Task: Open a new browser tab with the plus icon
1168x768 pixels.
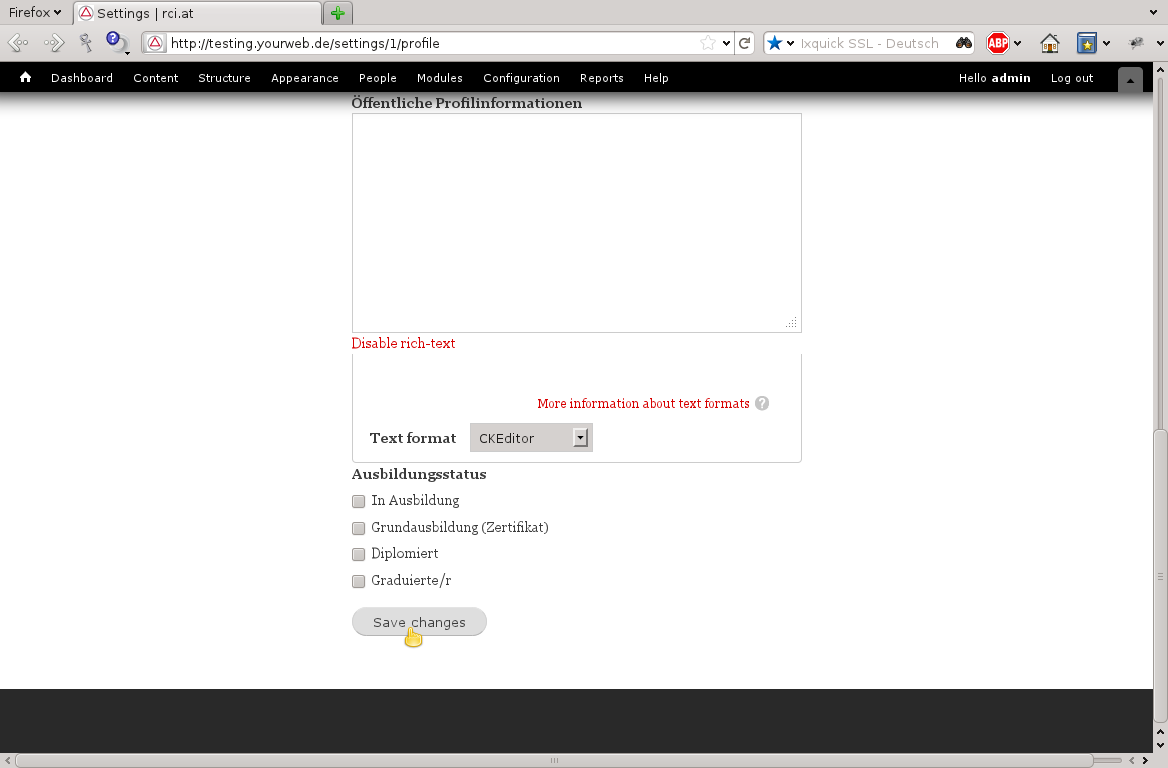Action: tap(337, 13)
